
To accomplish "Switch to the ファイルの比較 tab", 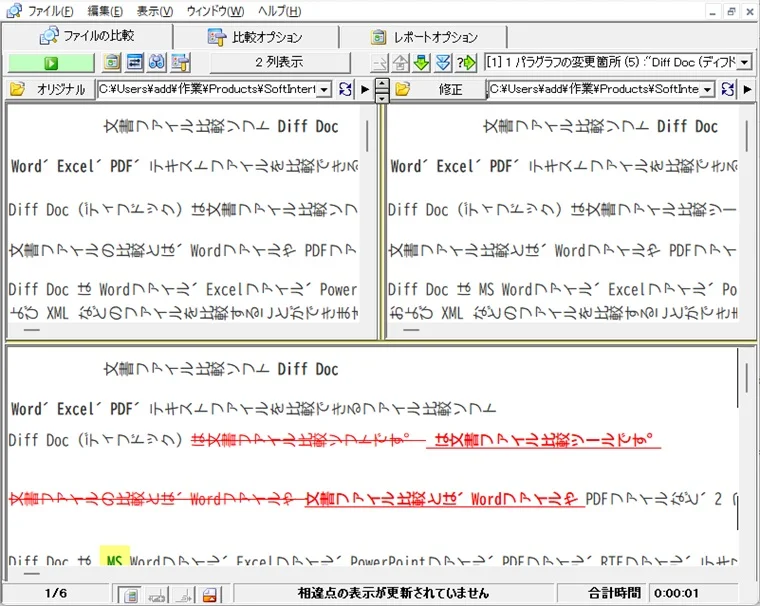I will click(x=87, y=36).
